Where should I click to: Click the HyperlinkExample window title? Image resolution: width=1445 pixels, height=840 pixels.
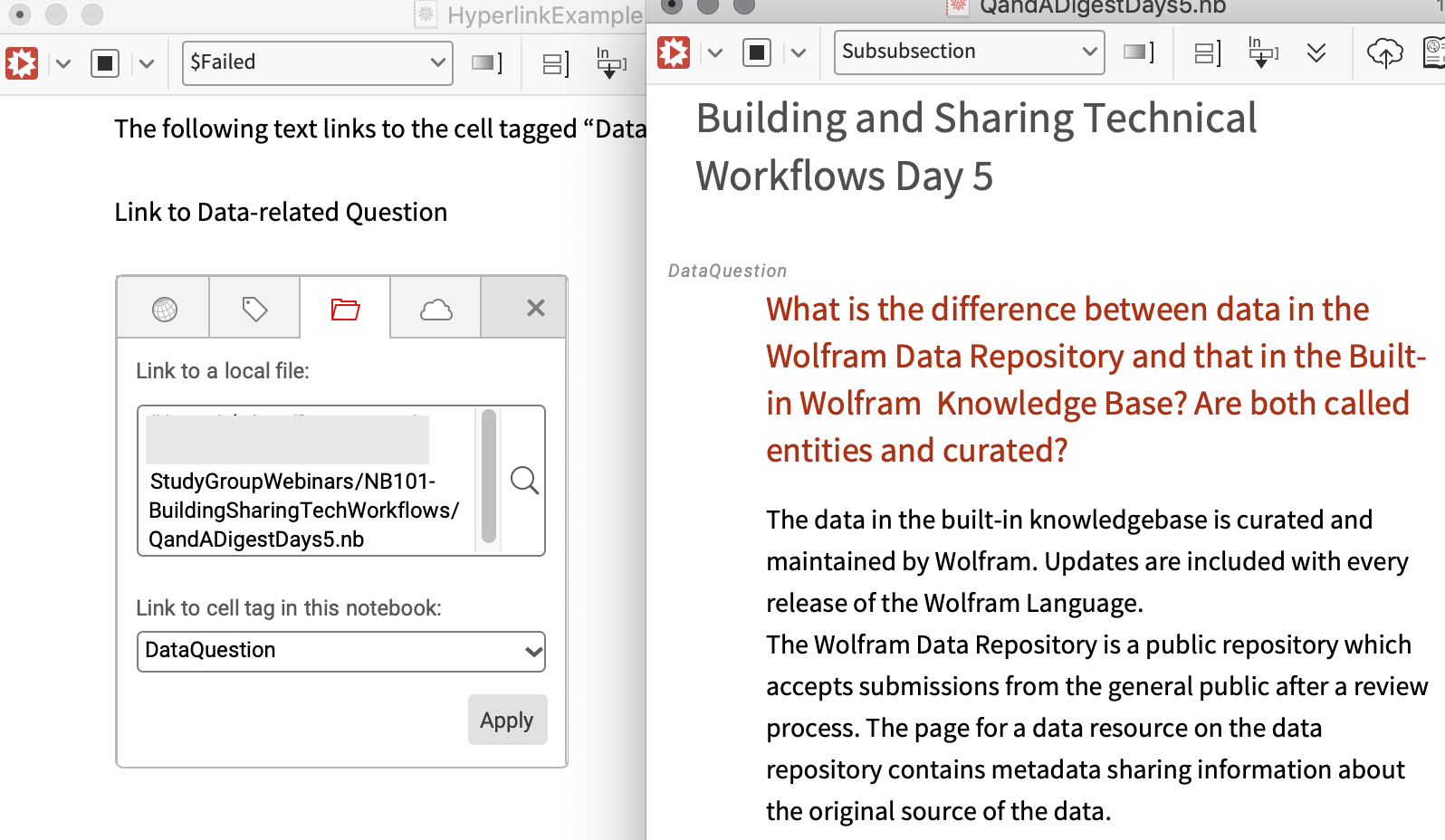(x=545, y=15)
